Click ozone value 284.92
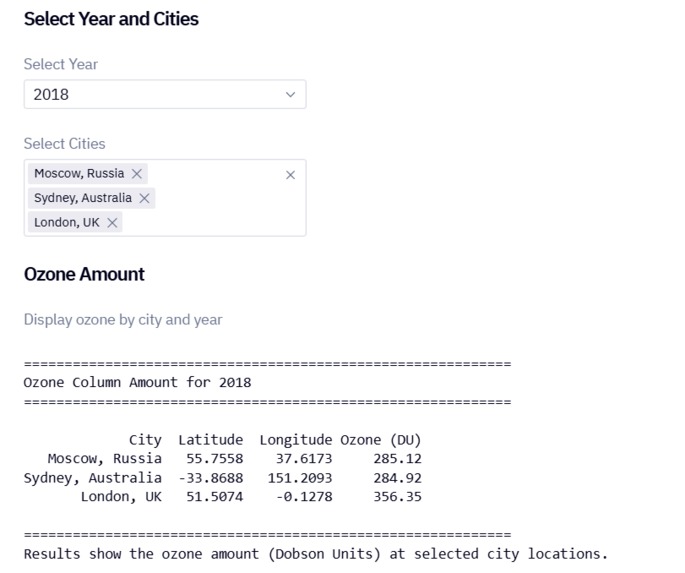This screenshot has height=573, width=685. (x=397, y=478)
